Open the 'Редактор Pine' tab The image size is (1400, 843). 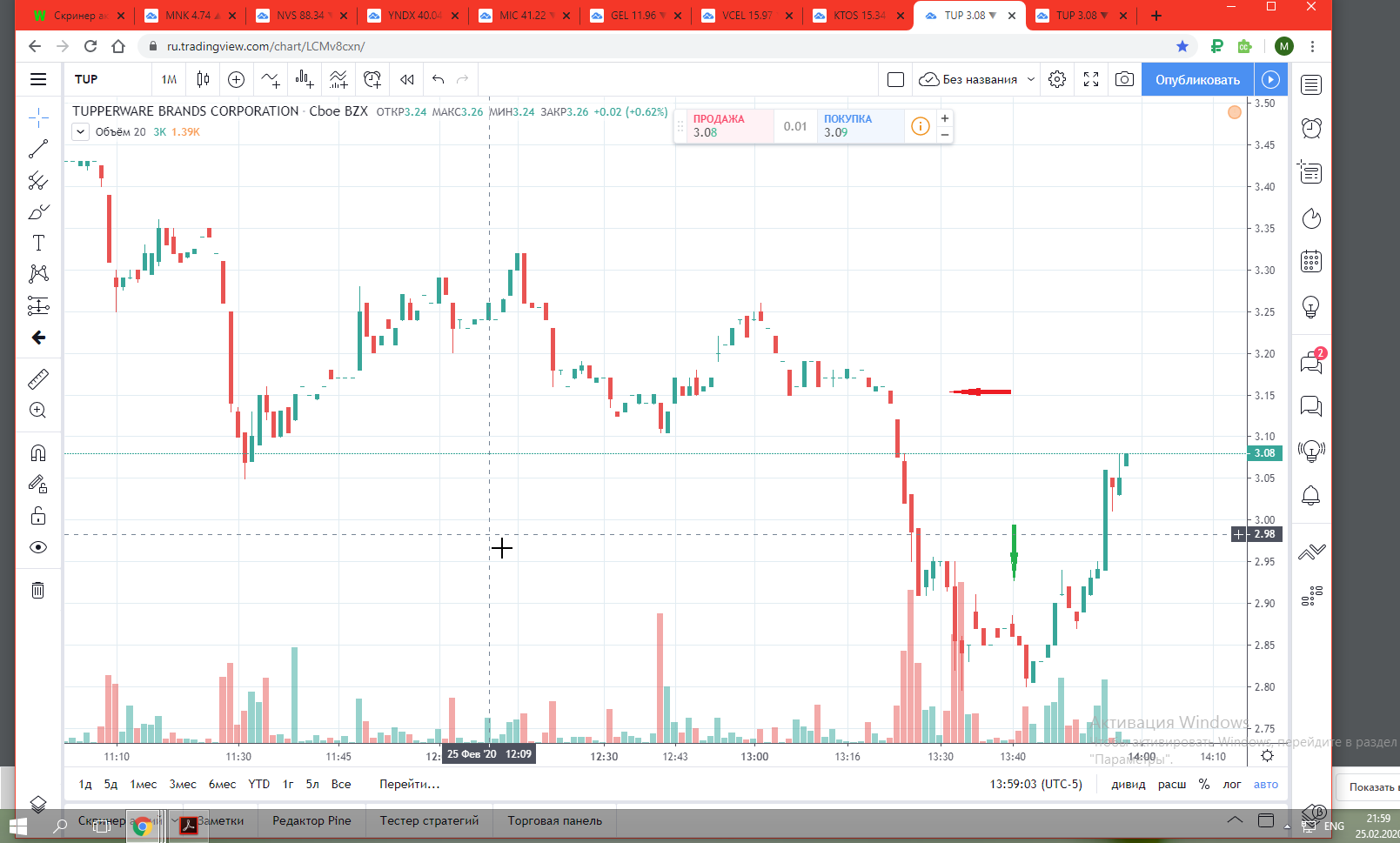pos(311,820)
